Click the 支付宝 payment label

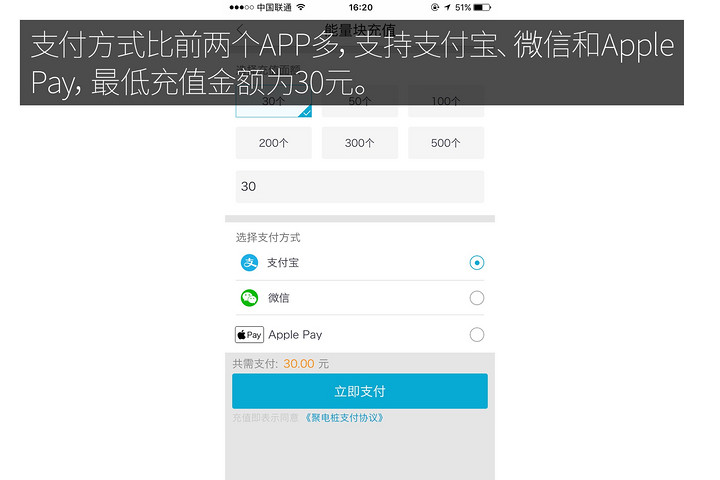click(283, 263)
